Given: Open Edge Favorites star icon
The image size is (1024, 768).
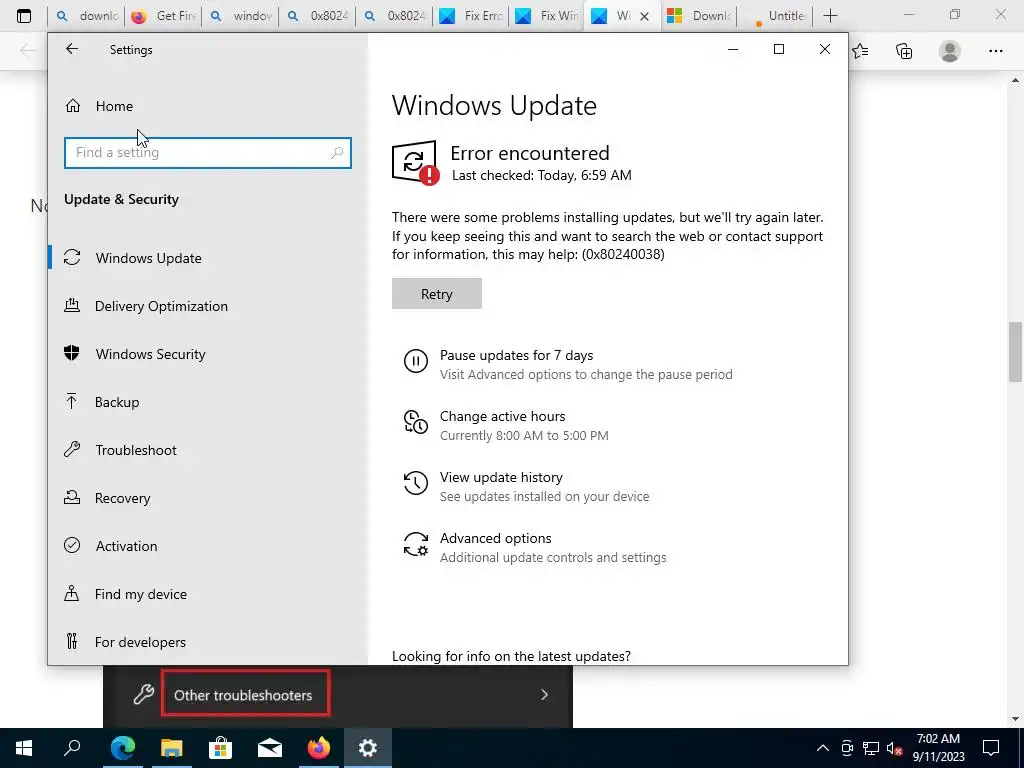Looking at the screenshot, I should tap(860, 51).
